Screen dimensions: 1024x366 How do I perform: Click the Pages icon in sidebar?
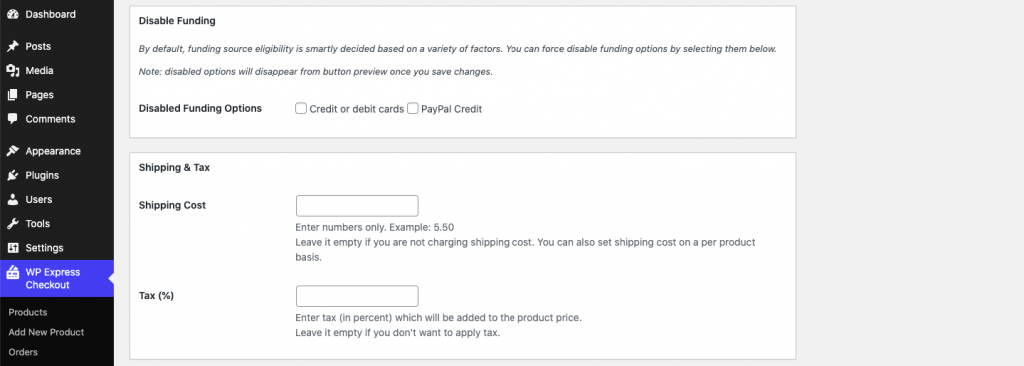click(x=12, y=95)
